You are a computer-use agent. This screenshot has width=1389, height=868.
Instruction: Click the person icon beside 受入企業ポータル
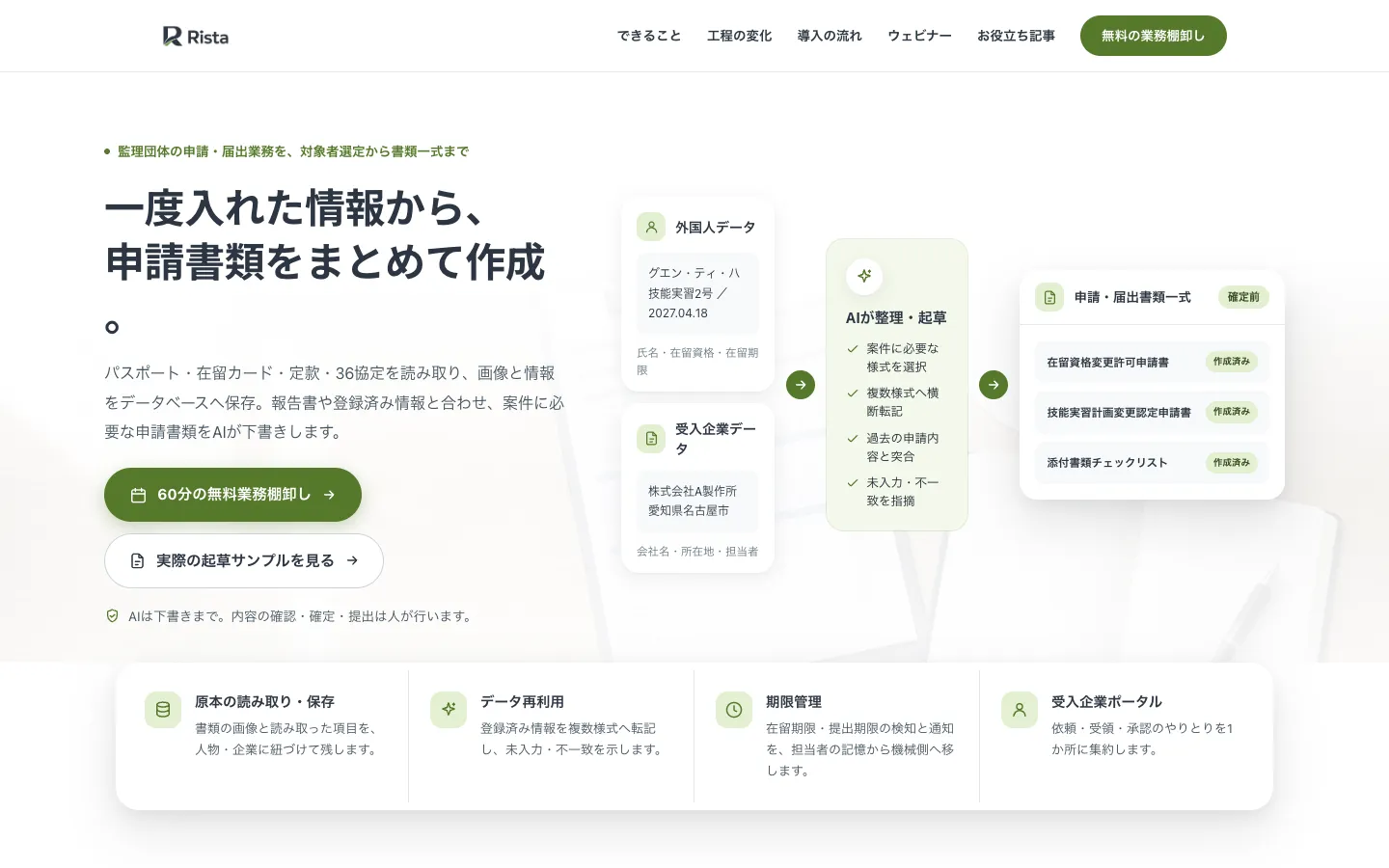click(1020, 710)
